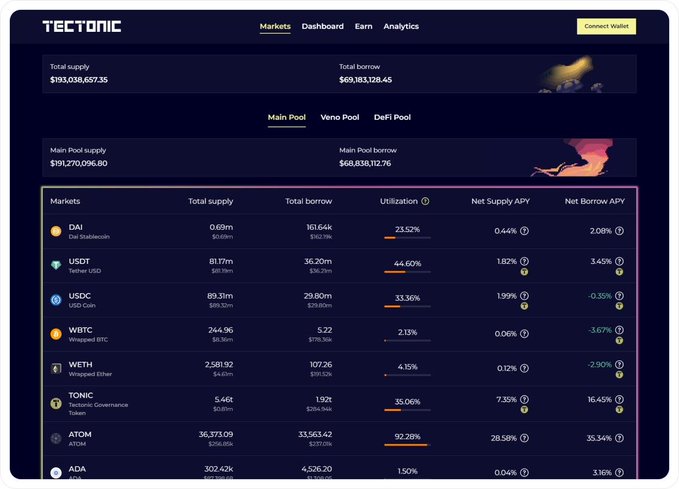Image resolution: width=679 pixels, height=489 pixels.
Task: Click TONIC reward badge under USDT borrow APY
Action: pos(620,272)
